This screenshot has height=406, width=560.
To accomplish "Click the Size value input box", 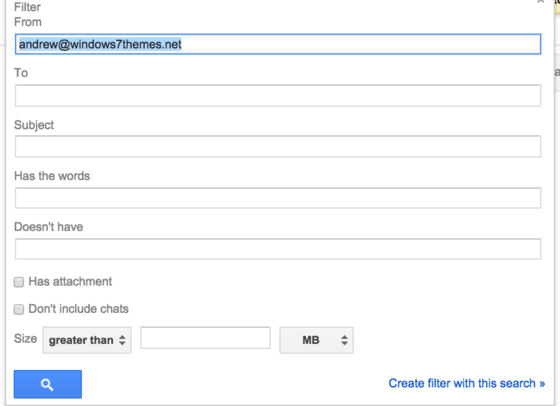I will point(205,338).
